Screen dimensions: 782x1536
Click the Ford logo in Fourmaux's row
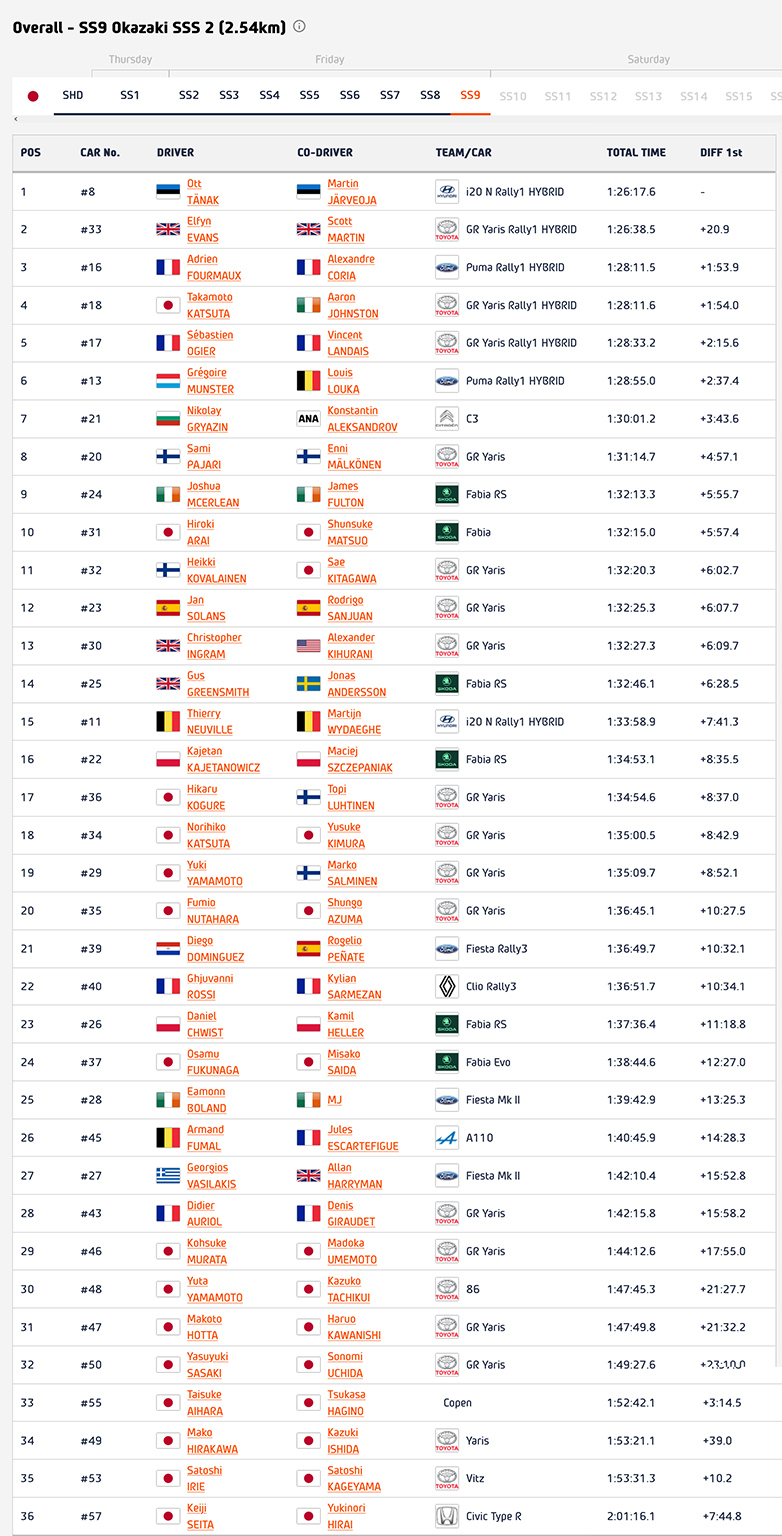tap(446, 268)
